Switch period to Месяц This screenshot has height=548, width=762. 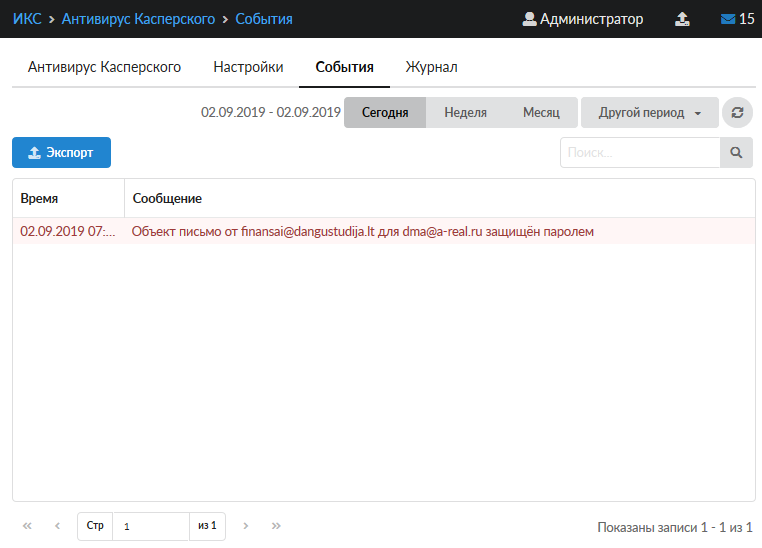pyautogui.click(x=541, y=113)
